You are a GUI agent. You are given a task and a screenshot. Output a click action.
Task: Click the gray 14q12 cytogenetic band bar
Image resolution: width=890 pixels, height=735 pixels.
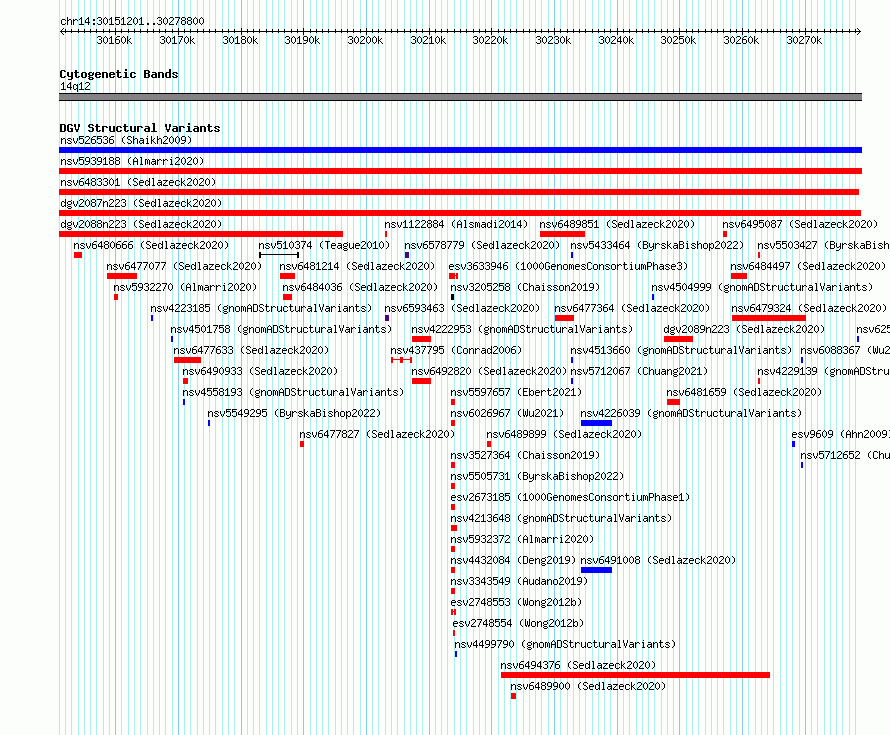point(460,97)
